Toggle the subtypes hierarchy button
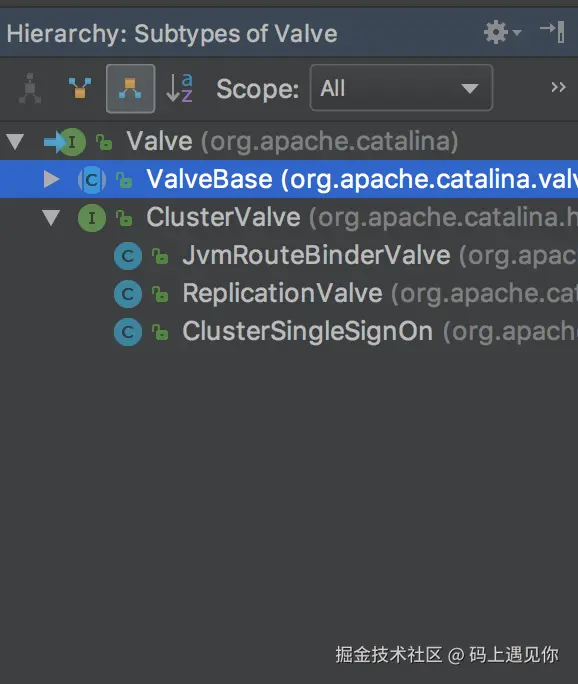The width and height of the screenshot is (578, 684). (x=130, y=89)
